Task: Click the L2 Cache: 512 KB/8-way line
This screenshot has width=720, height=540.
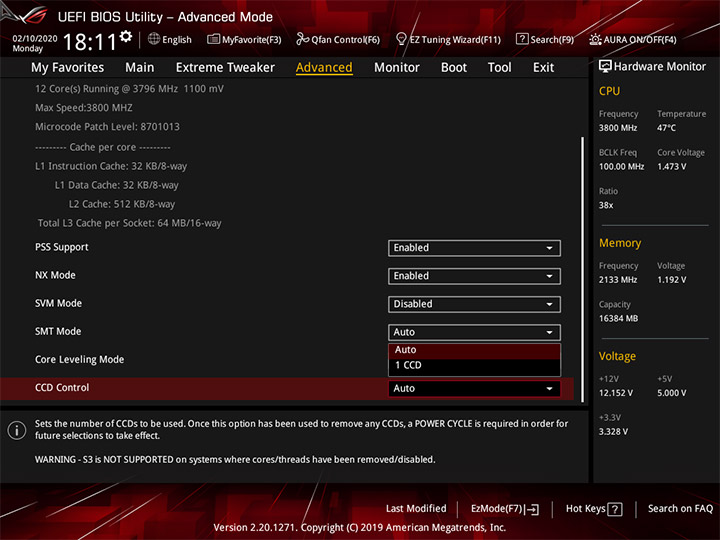Action: coord(122,204)
